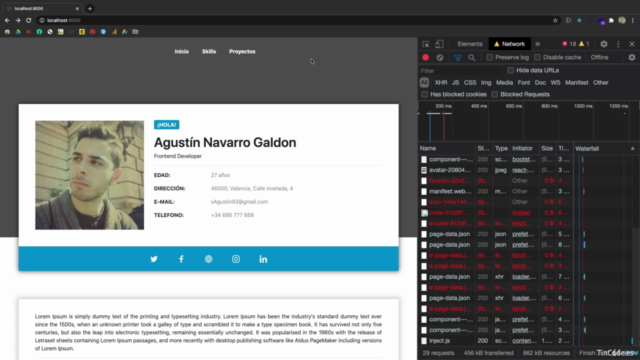Click the Size column header

[548, 149]
